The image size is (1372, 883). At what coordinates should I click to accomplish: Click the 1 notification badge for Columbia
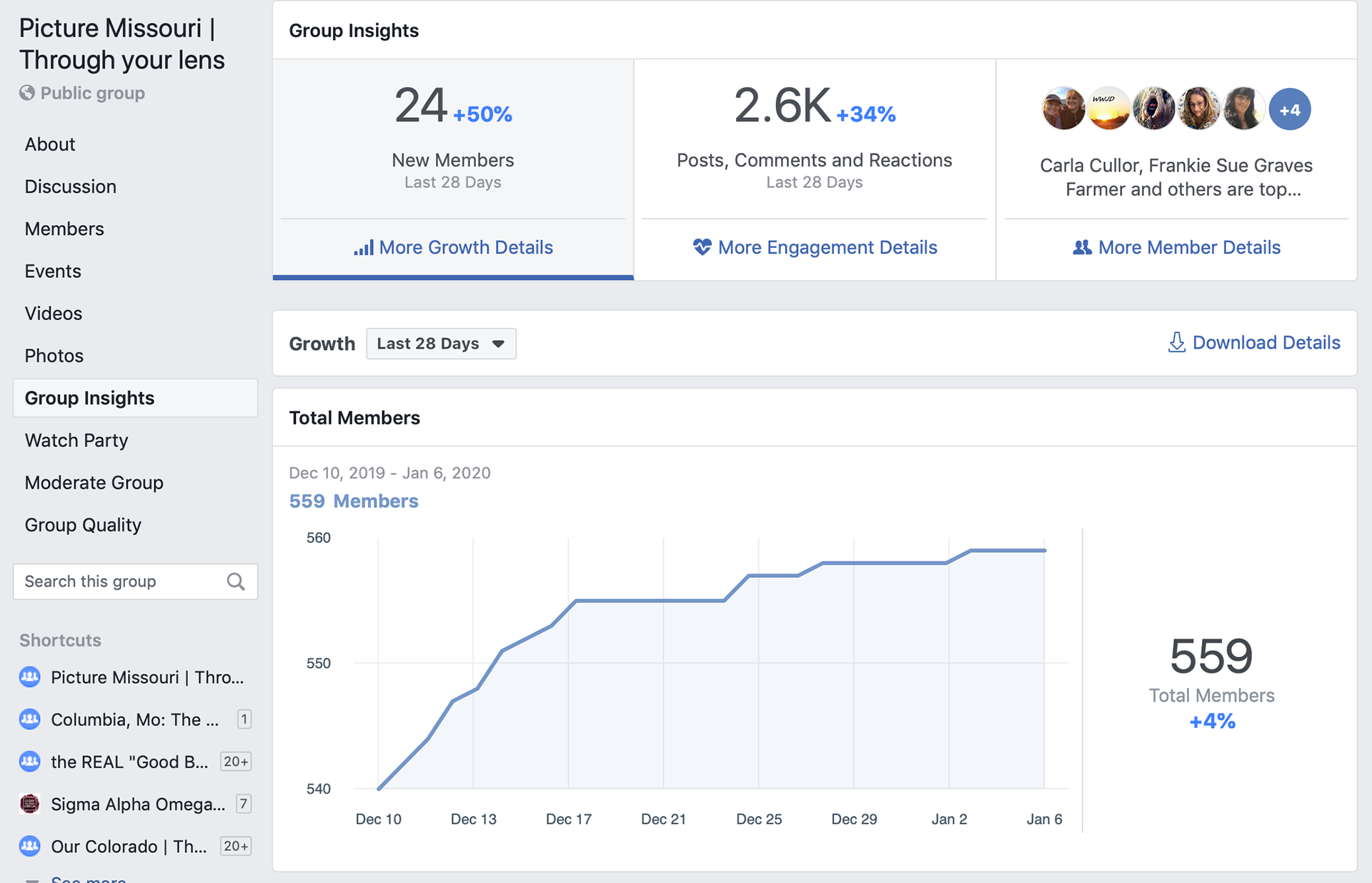(244, 719)
